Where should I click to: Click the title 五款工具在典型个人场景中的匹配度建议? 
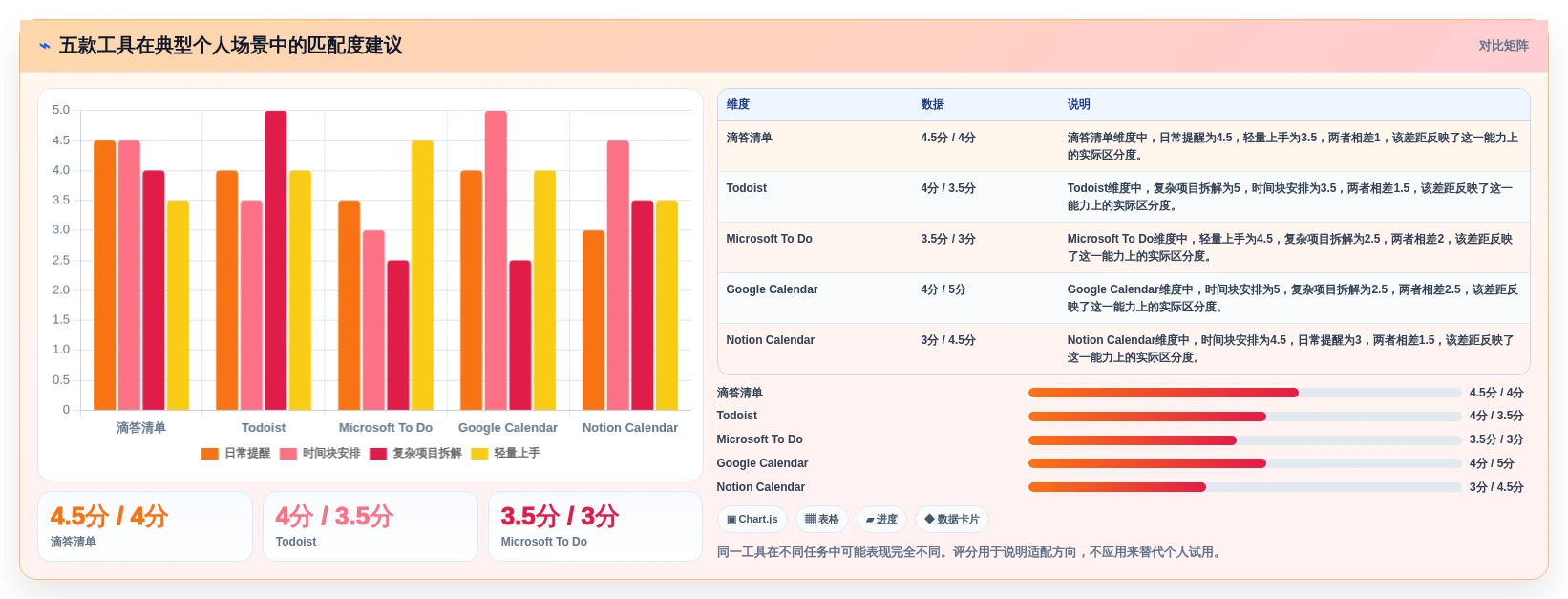pyautogui.click(x=231, y=46)
